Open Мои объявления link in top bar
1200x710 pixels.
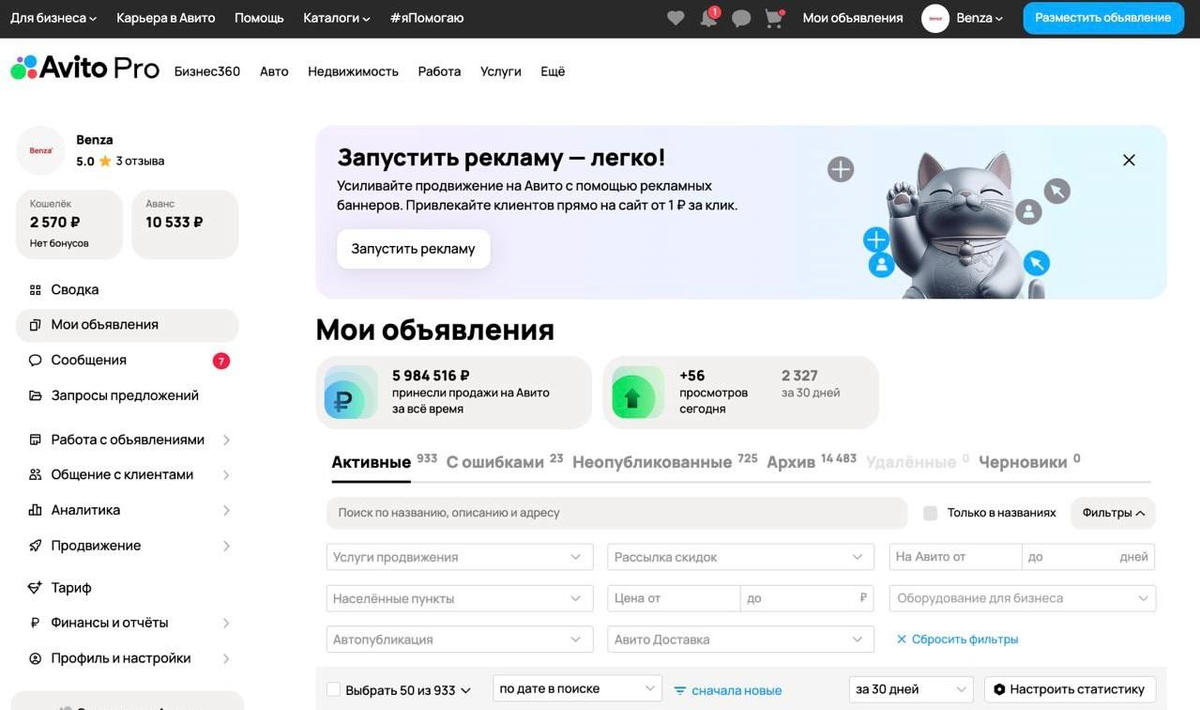(852, 18)
